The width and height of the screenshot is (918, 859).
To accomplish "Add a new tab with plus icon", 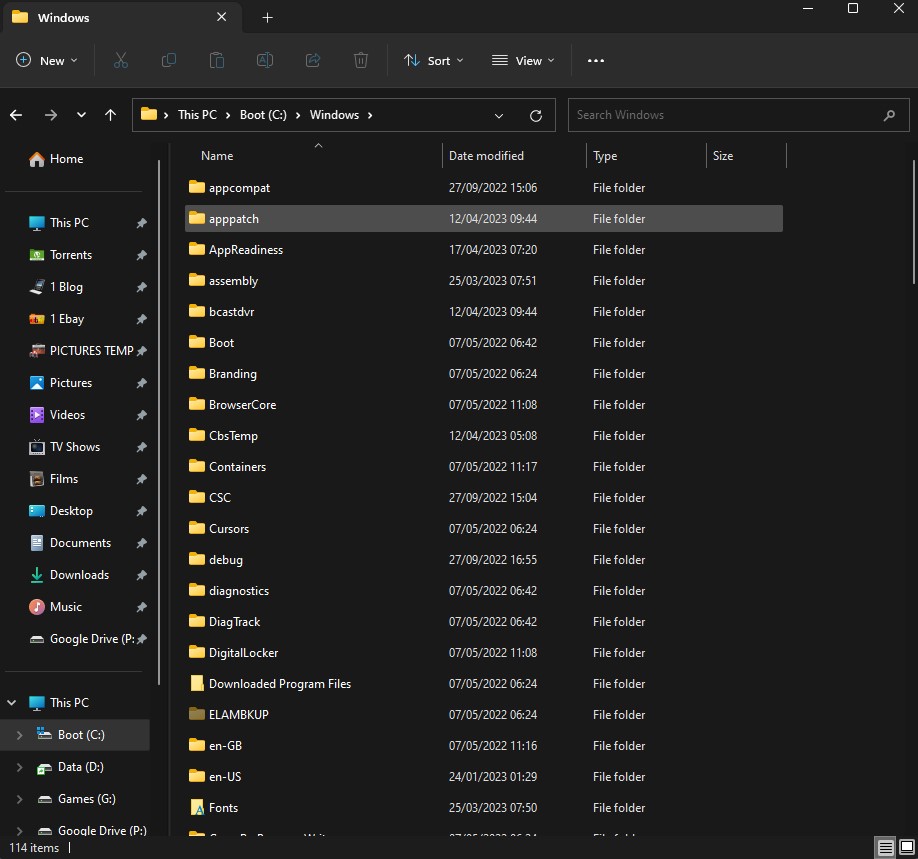I will pos(267,18).
